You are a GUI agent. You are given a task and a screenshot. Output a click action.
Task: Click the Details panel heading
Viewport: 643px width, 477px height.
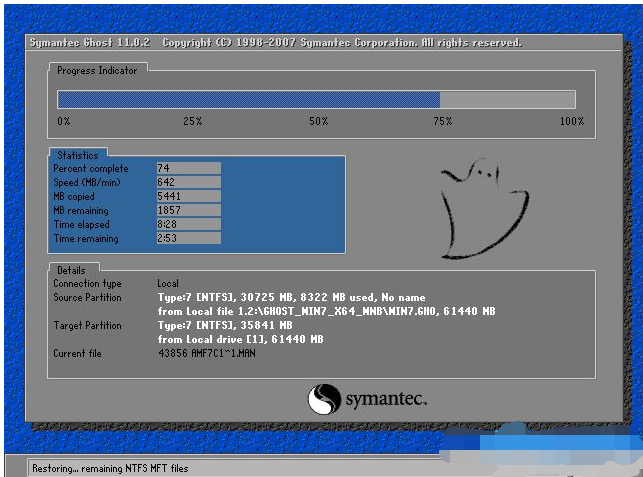pos(71,270)
